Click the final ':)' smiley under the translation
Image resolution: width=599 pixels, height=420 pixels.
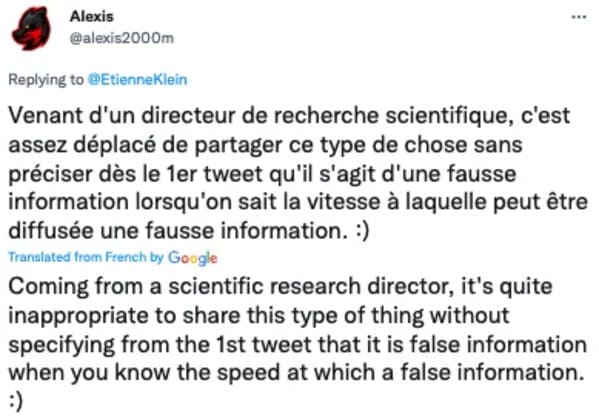click(16, 402)
